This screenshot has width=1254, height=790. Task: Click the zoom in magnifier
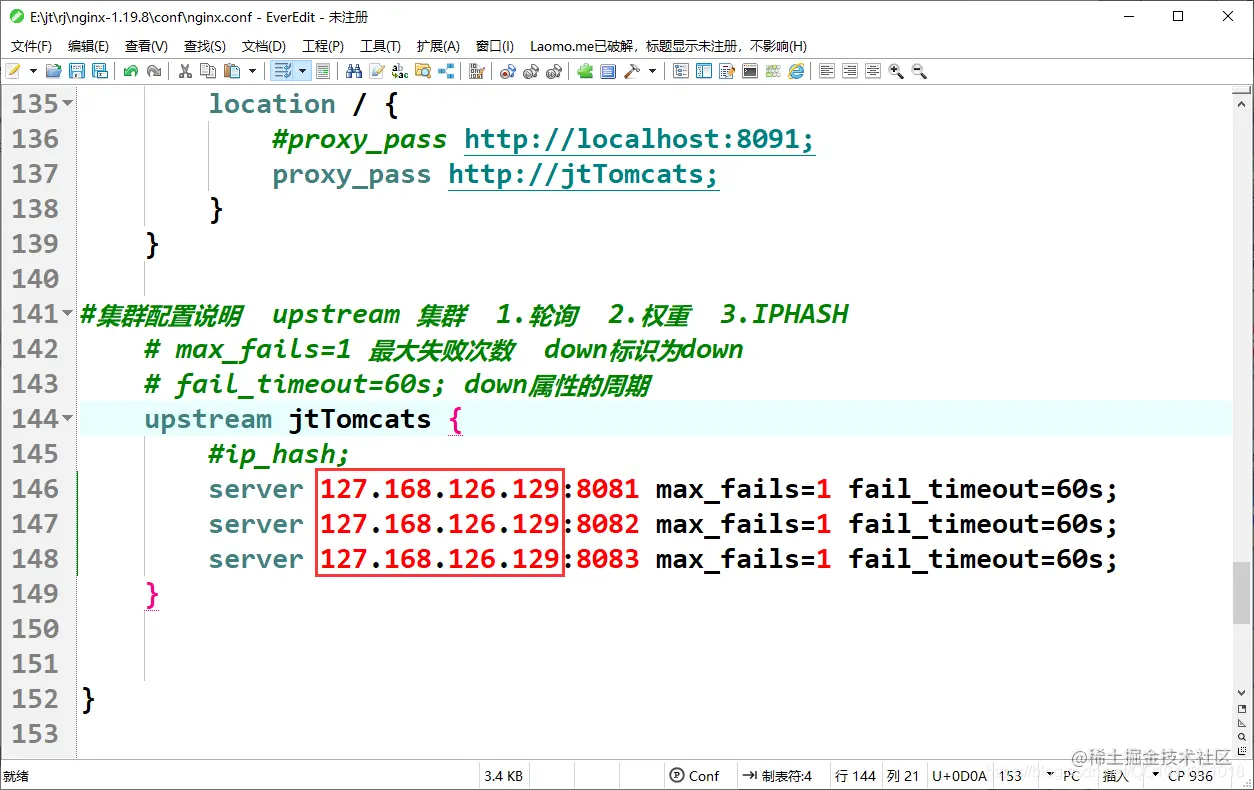tap(896, 71)
